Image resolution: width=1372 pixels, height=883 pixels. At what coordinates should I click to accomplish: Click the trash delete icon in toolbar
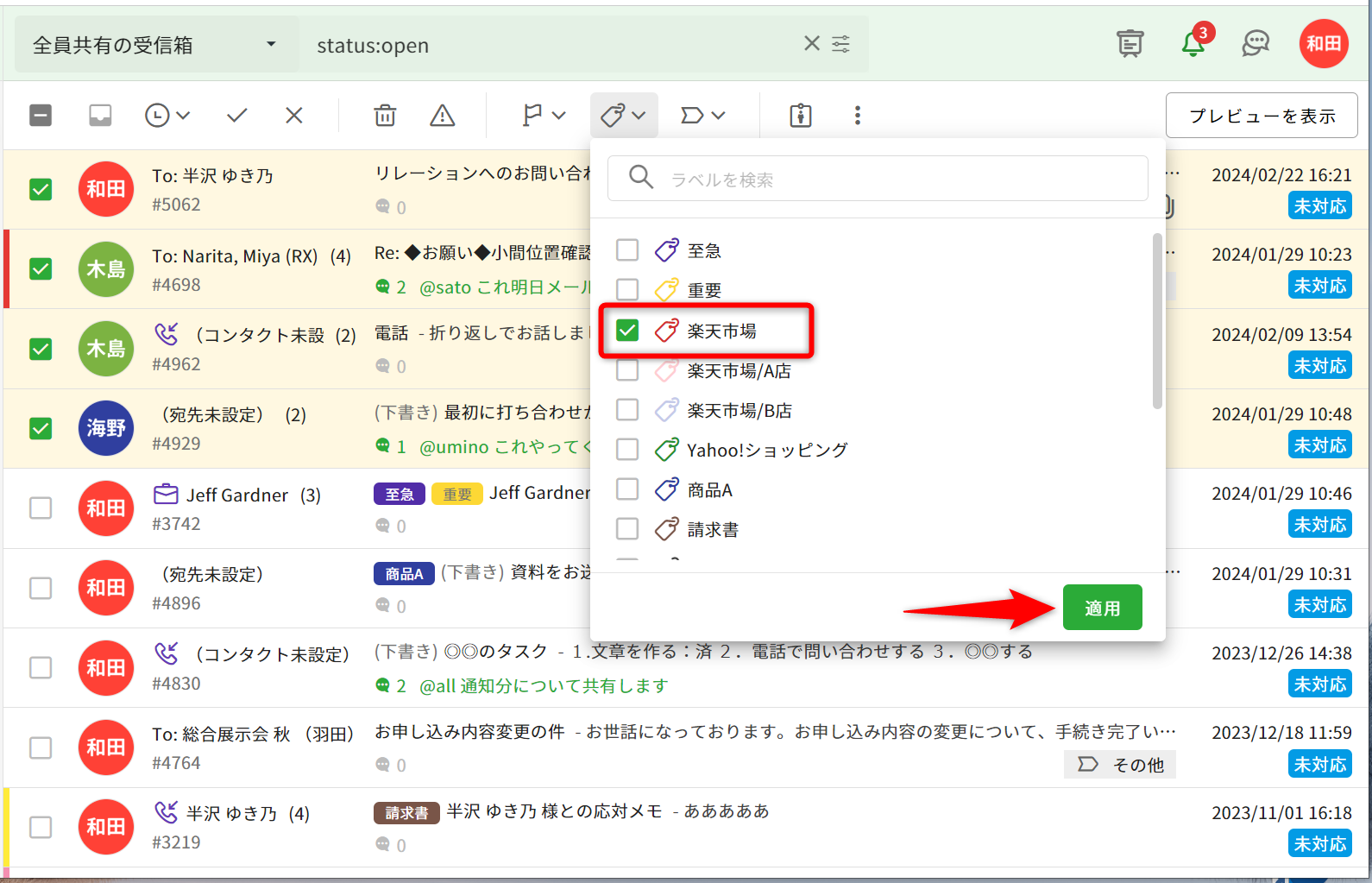[385, 115]
